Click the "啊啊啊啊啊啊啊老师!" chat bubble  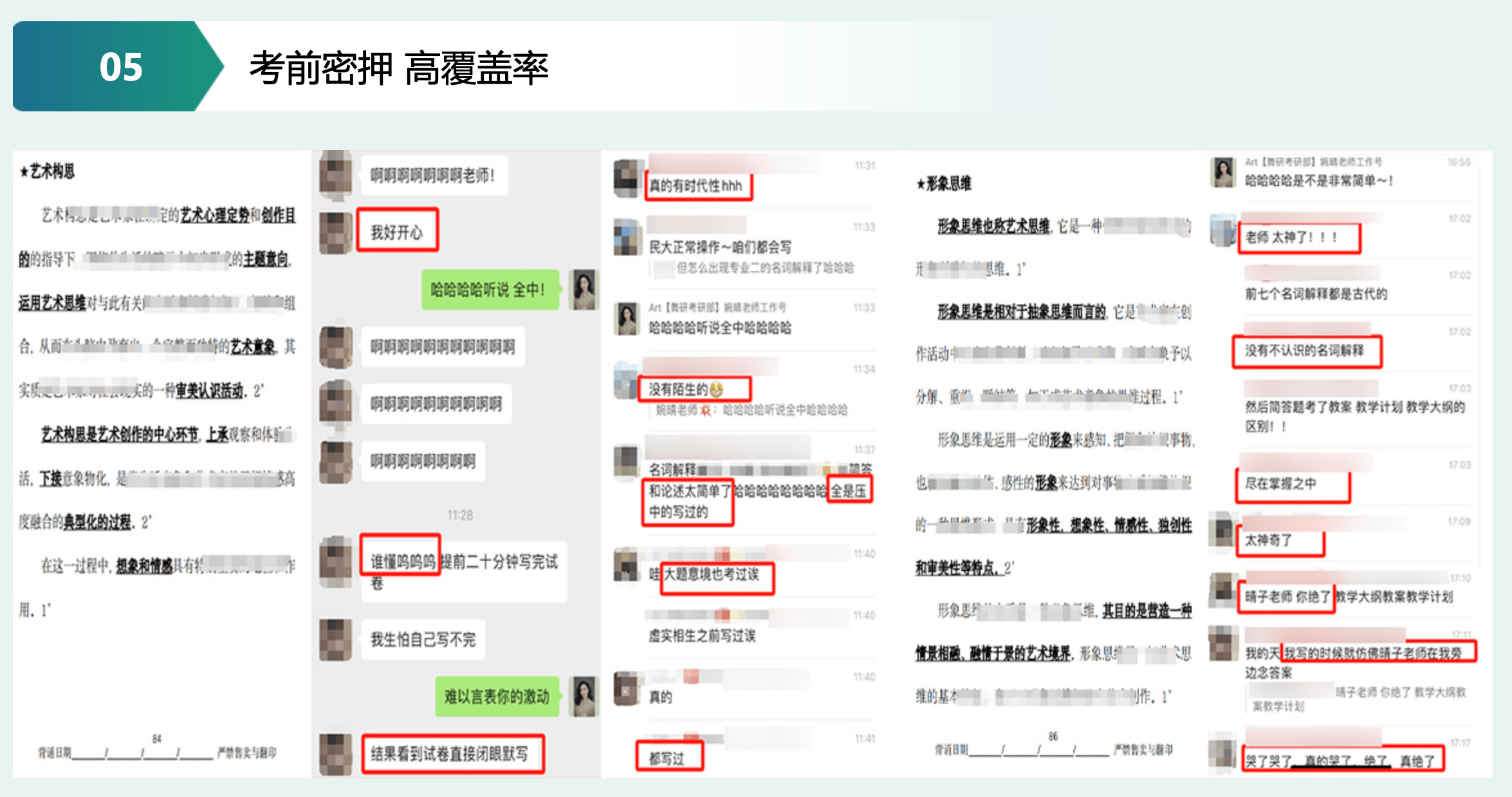point(434,175)
